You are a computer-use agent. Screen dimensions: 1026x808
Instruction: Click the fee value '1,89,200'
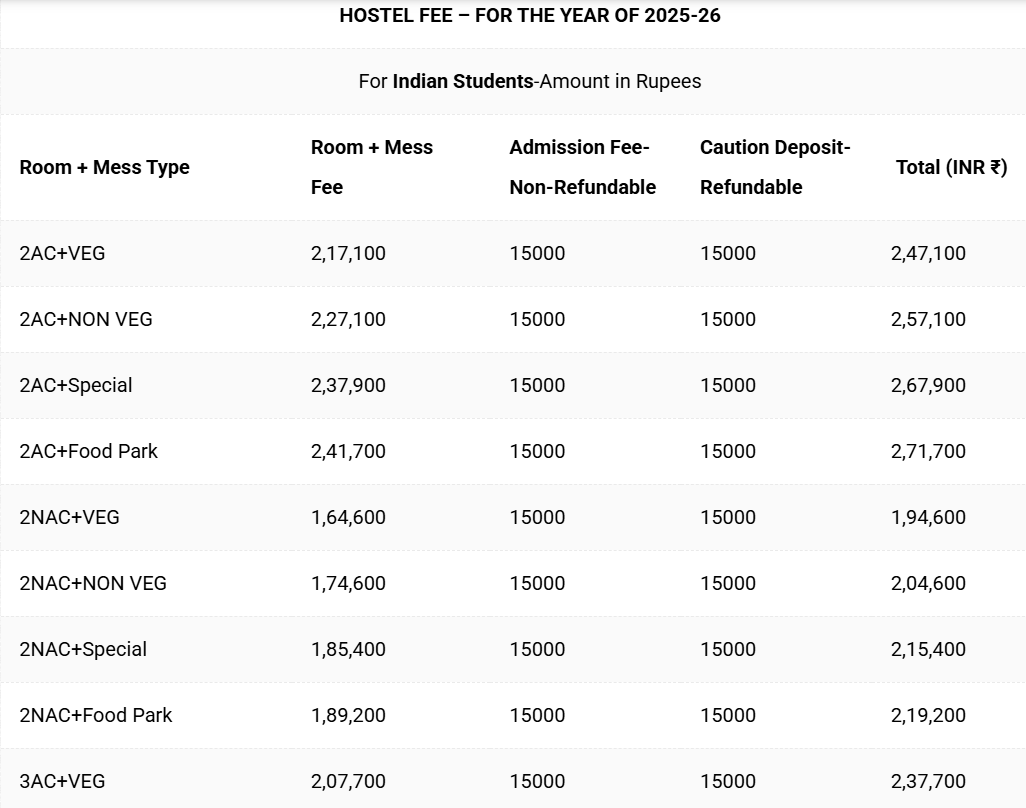348,716
